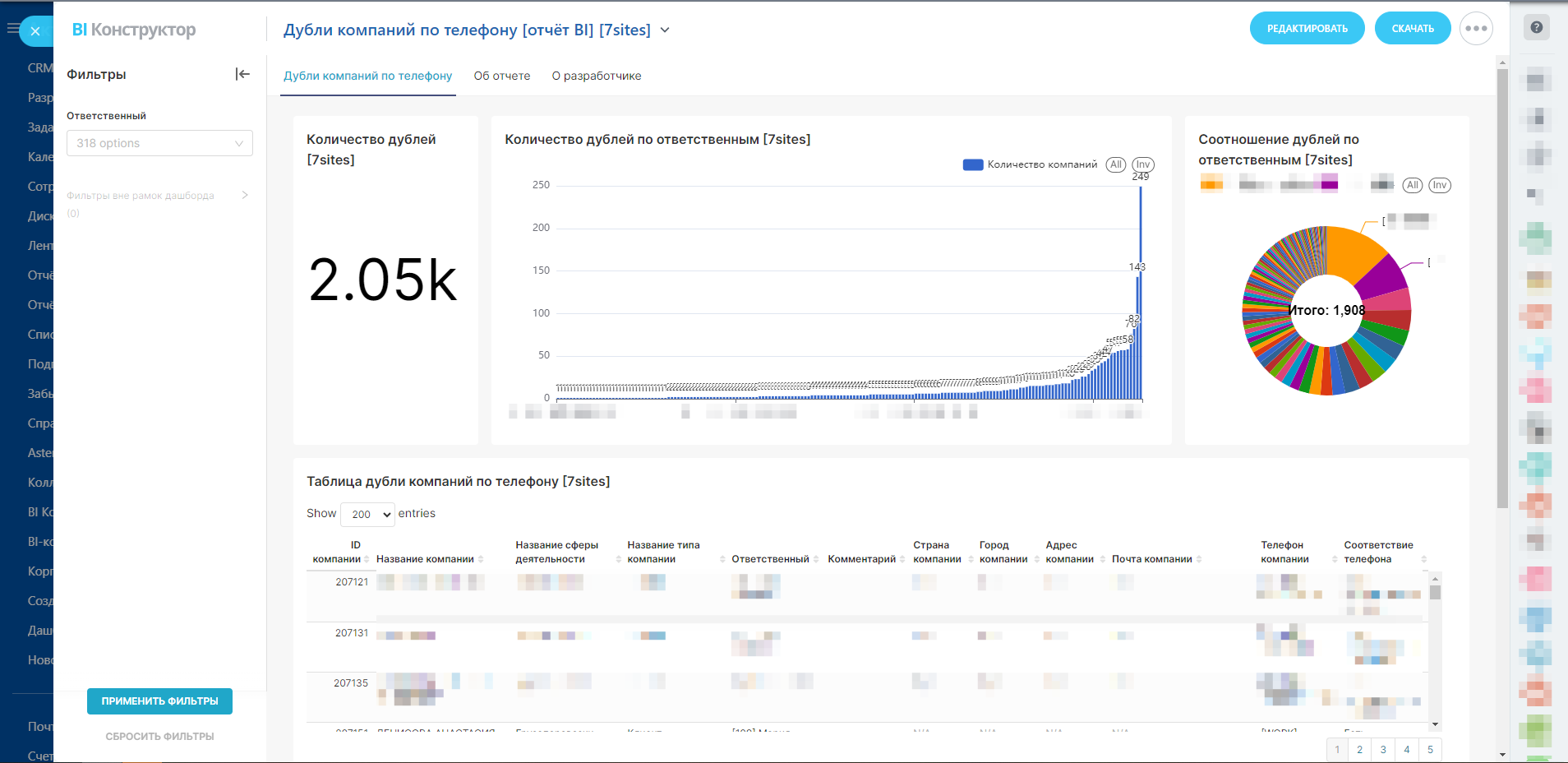Viewport: 1568px width, 763px height.
Task: Open the help question mark icon
Action: tap(1536, 27)
